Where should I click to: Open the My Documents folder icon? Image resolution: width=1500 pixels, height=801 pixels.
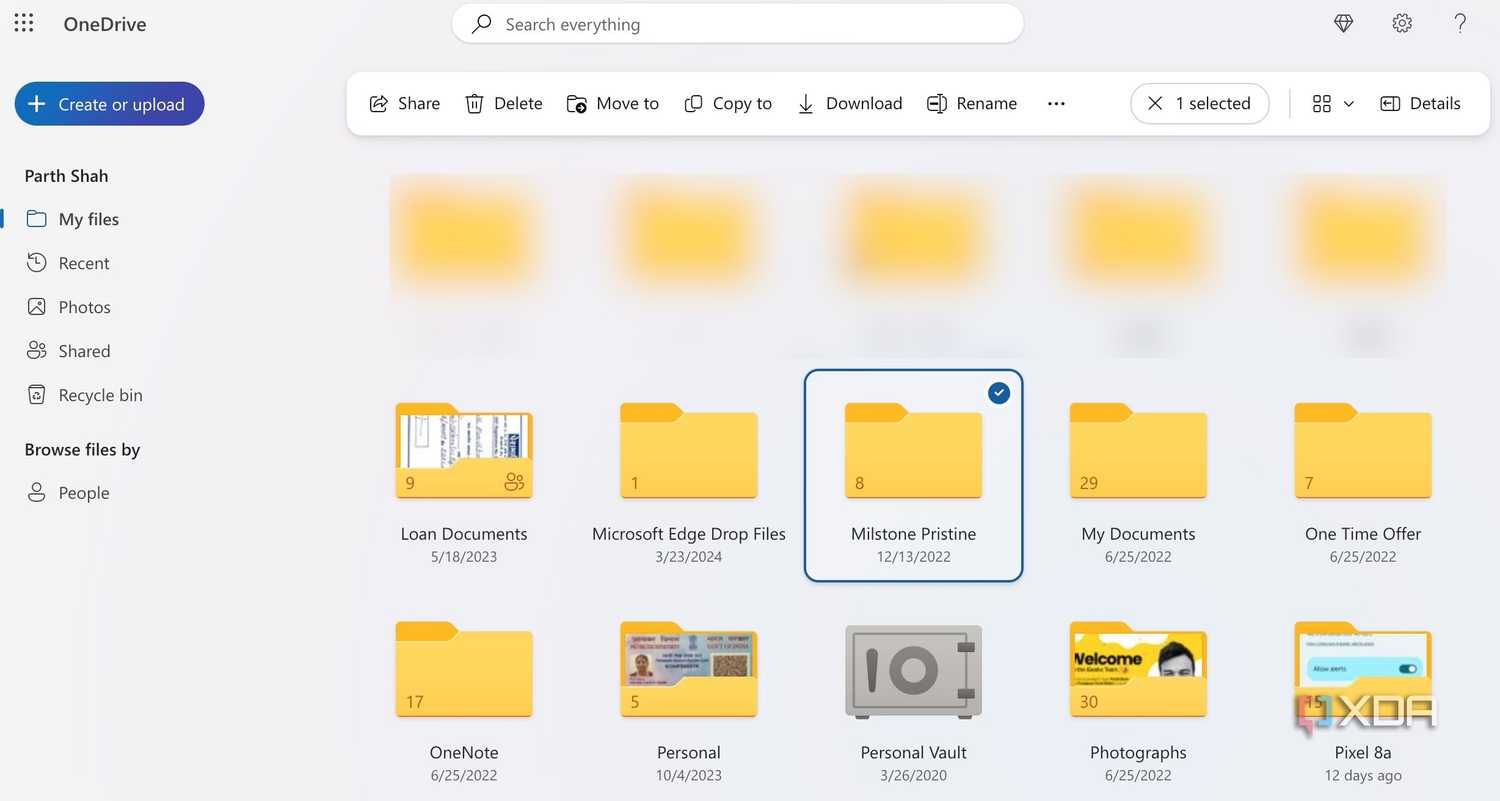click(x=1138, y=451)
